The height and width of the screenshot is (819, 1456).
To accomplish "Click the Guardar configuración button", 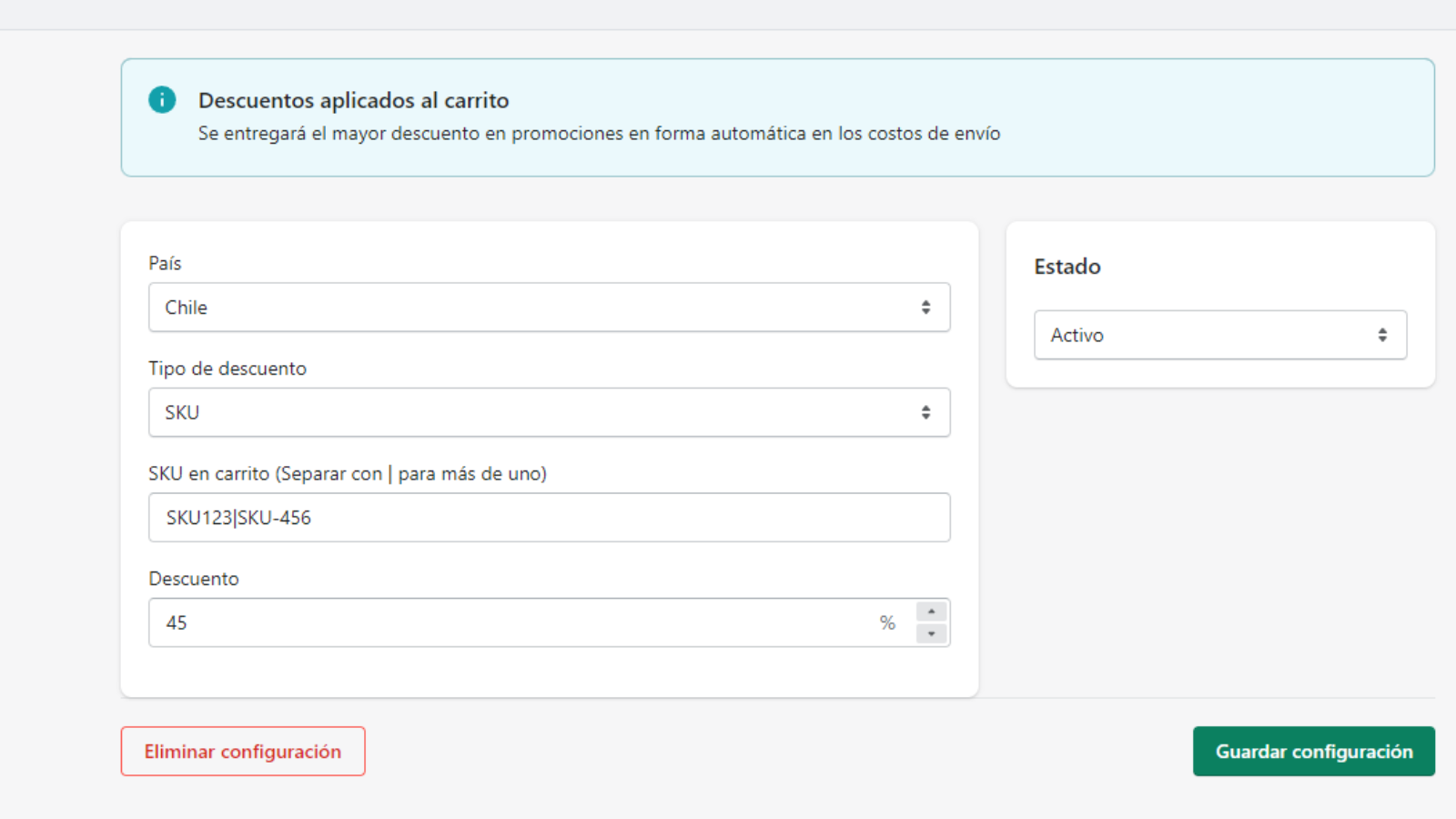I will (x=1314, y=752).
